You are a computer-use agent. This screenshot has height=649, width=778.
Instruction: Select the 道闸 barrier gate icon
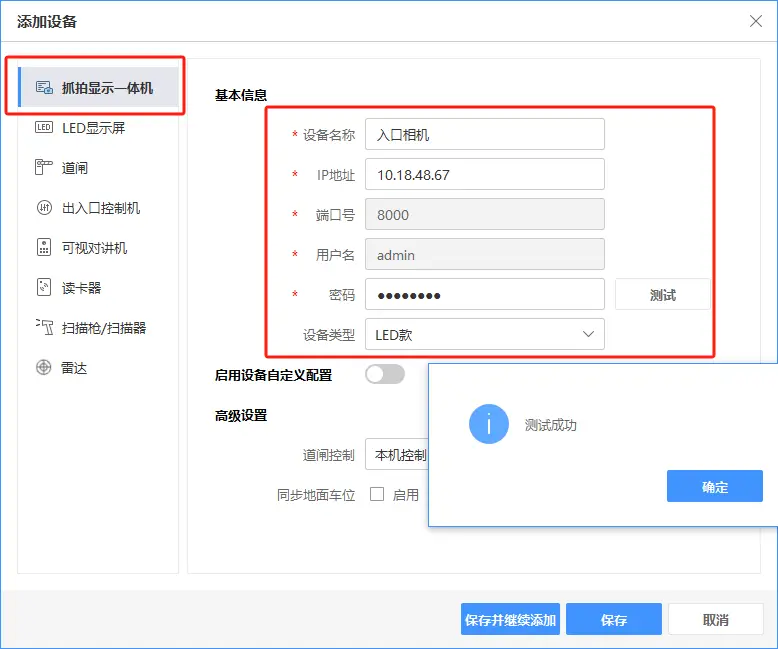click(44, 168)
